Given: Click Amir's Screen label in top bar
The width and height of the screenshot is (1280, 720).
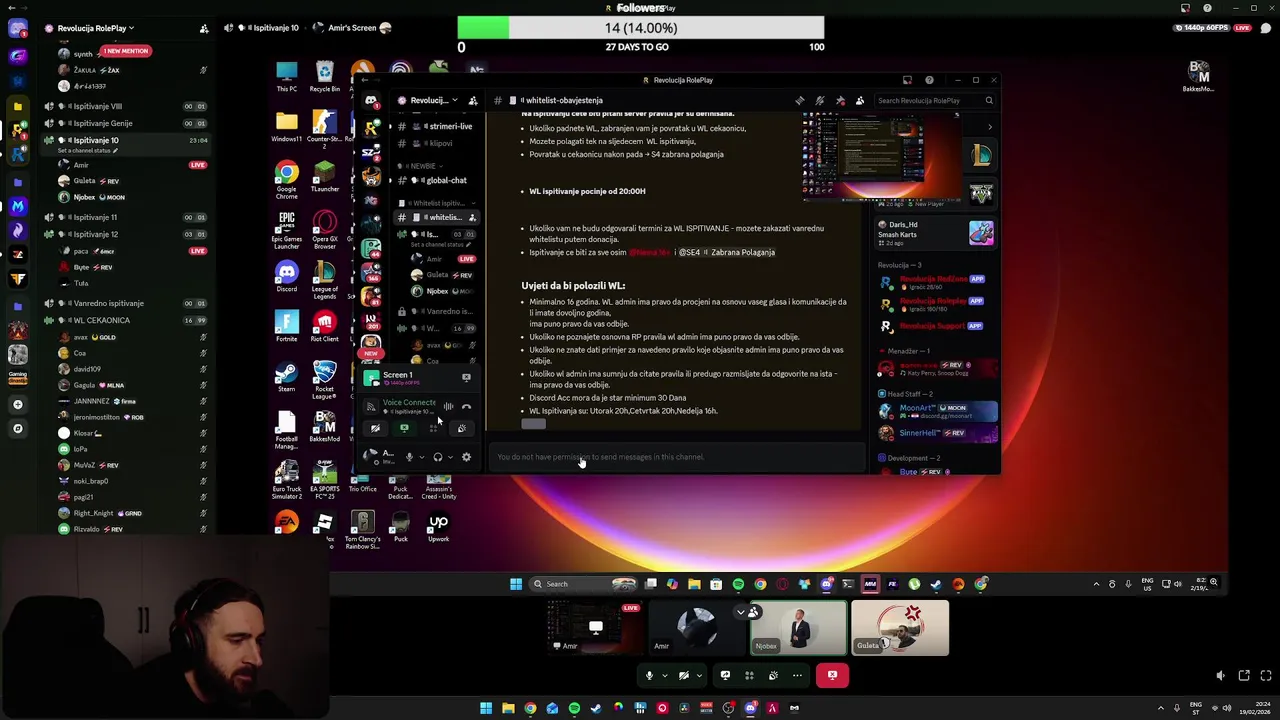Looking at the screenshot, I should point(352,28).
